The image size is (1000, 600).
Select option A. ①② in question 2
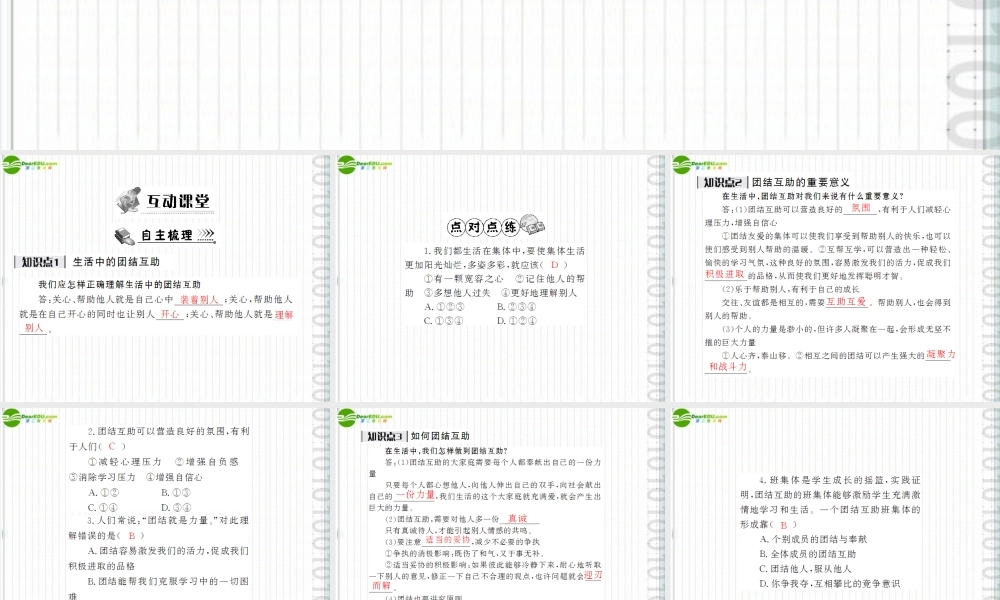coord(103,493)
